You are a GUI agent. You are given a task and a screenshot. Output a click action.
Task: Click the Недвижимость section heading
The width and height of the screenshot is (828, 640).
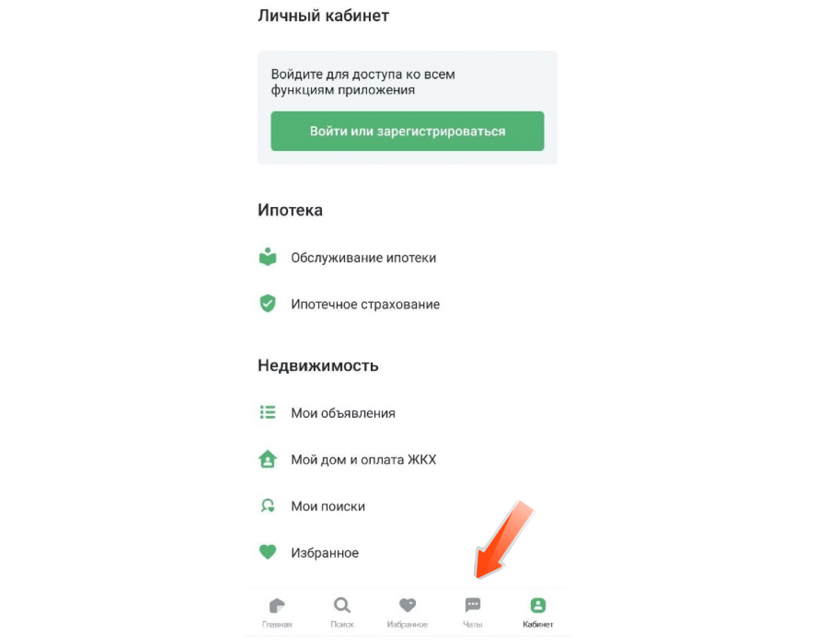click(x=318, y=365)
